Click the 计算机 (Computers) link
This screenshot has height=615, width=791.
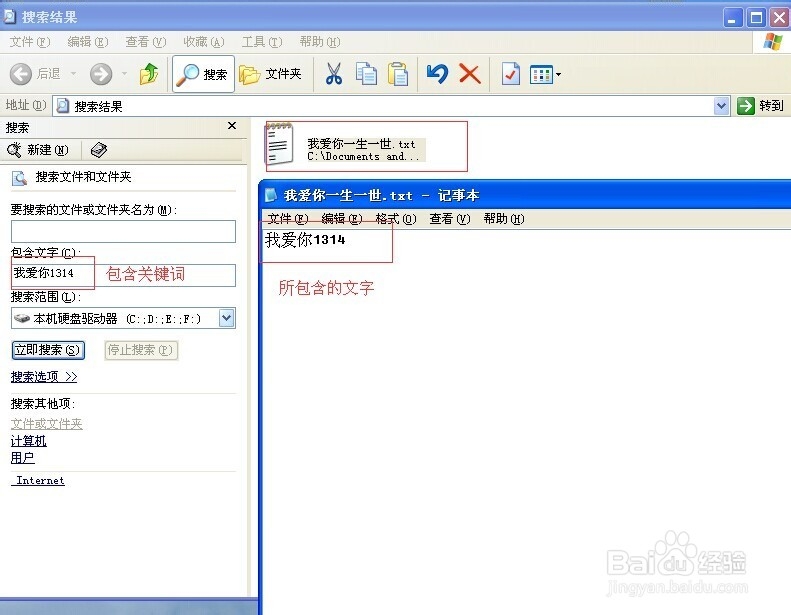[x=29, y=441]
